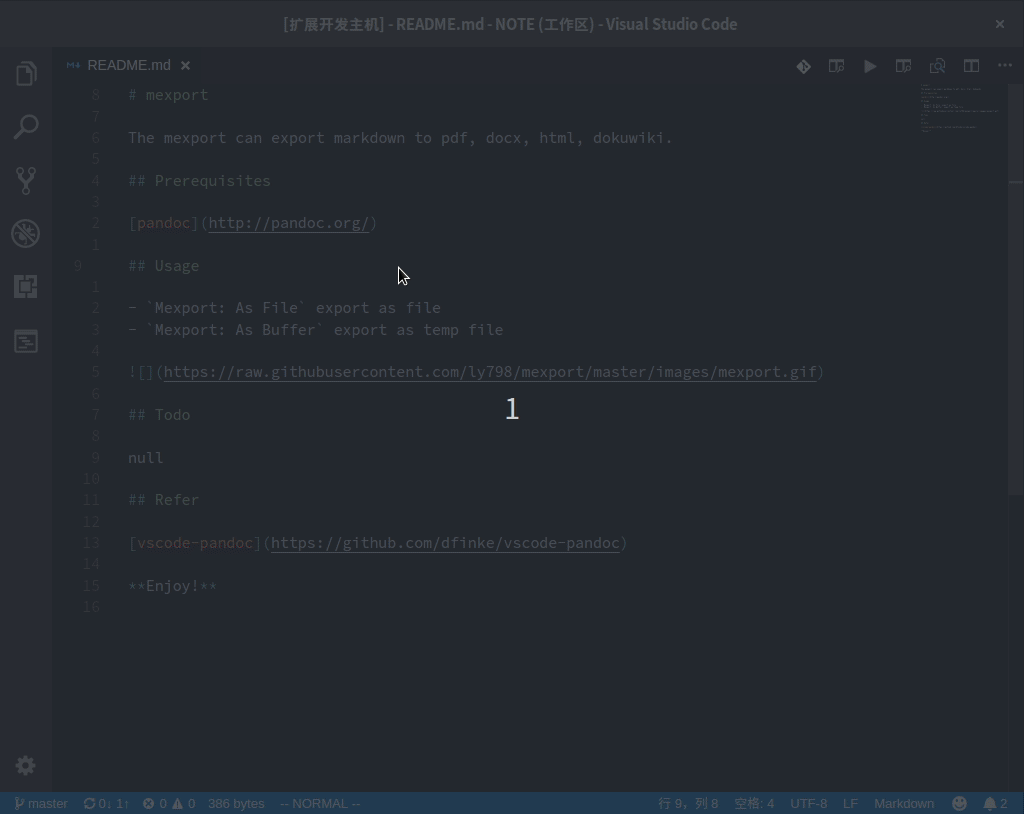Click the '## Refer' heading text
The width and height of the screenshot is (1024, 814).
click(x=163, y=500)
